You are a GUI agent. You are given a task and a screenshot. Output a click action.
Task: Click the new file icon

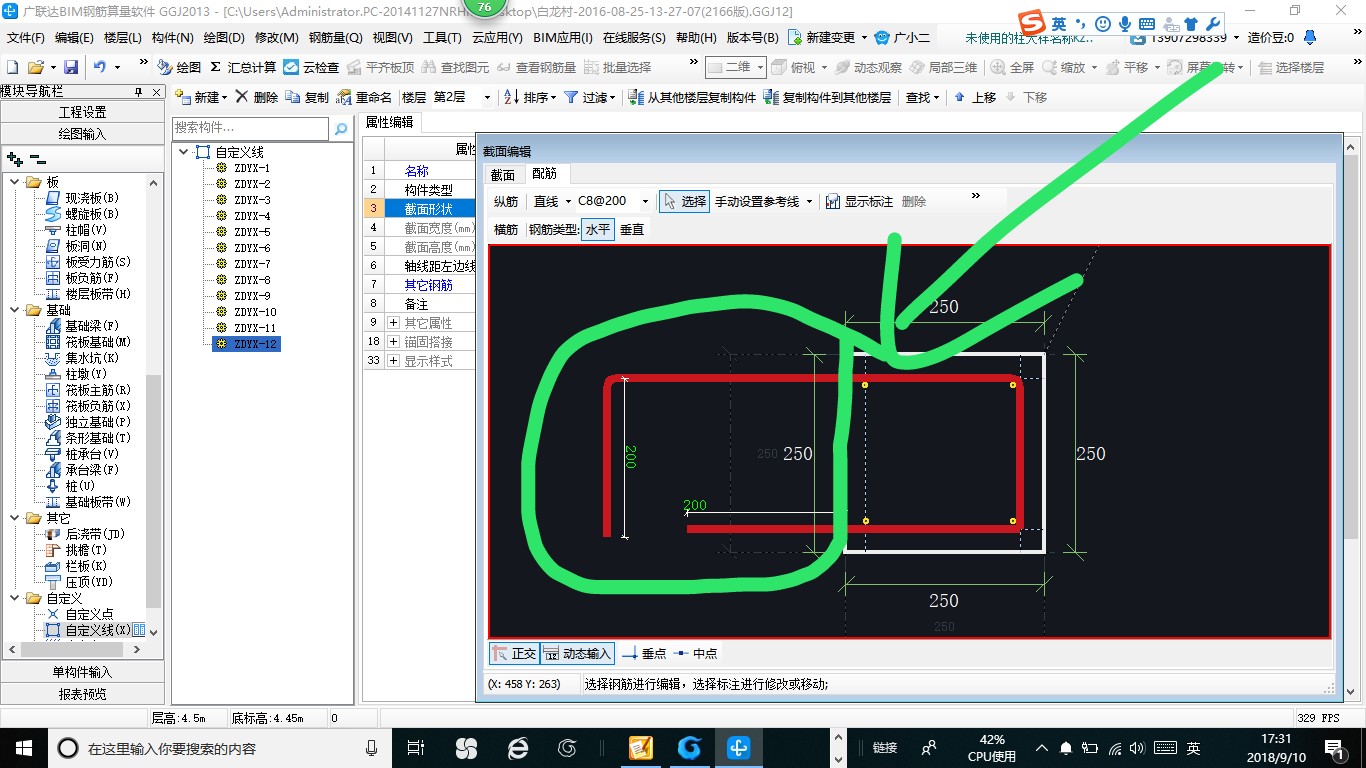point(13,67)
